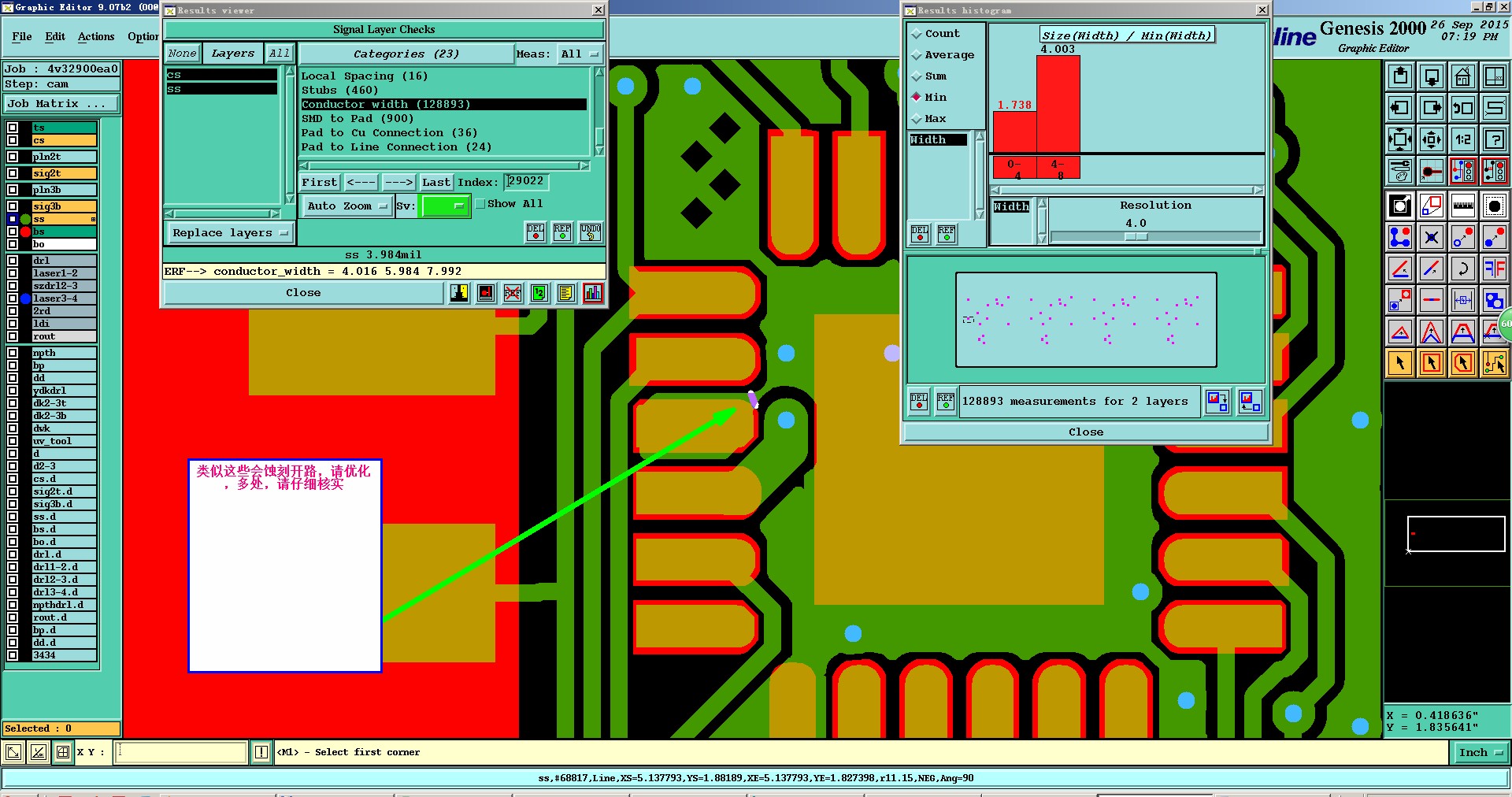
Task: Click the First result button
Action: click(x=320, y=183)
